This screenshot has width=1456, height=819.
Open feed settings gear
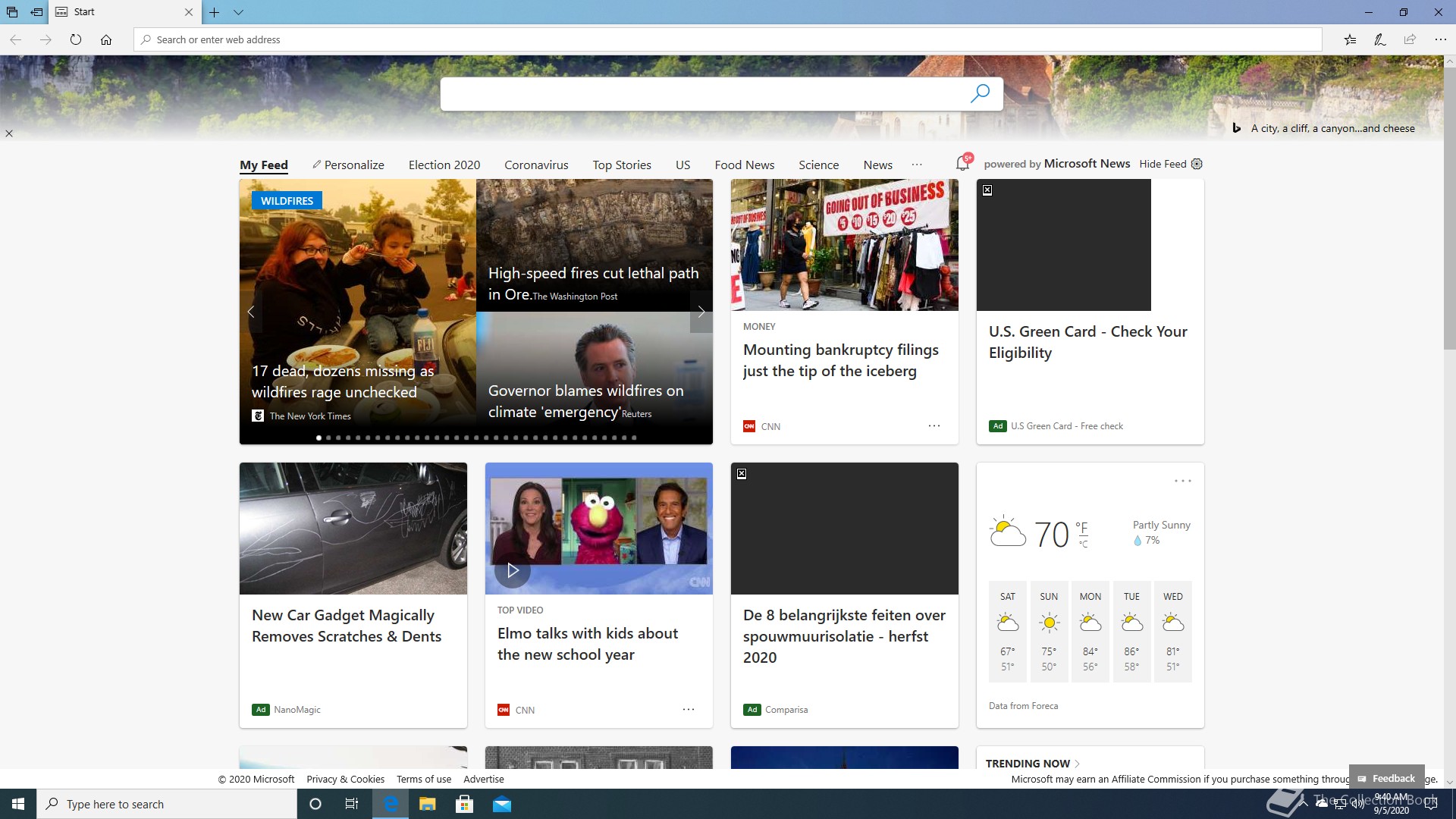1197,164
